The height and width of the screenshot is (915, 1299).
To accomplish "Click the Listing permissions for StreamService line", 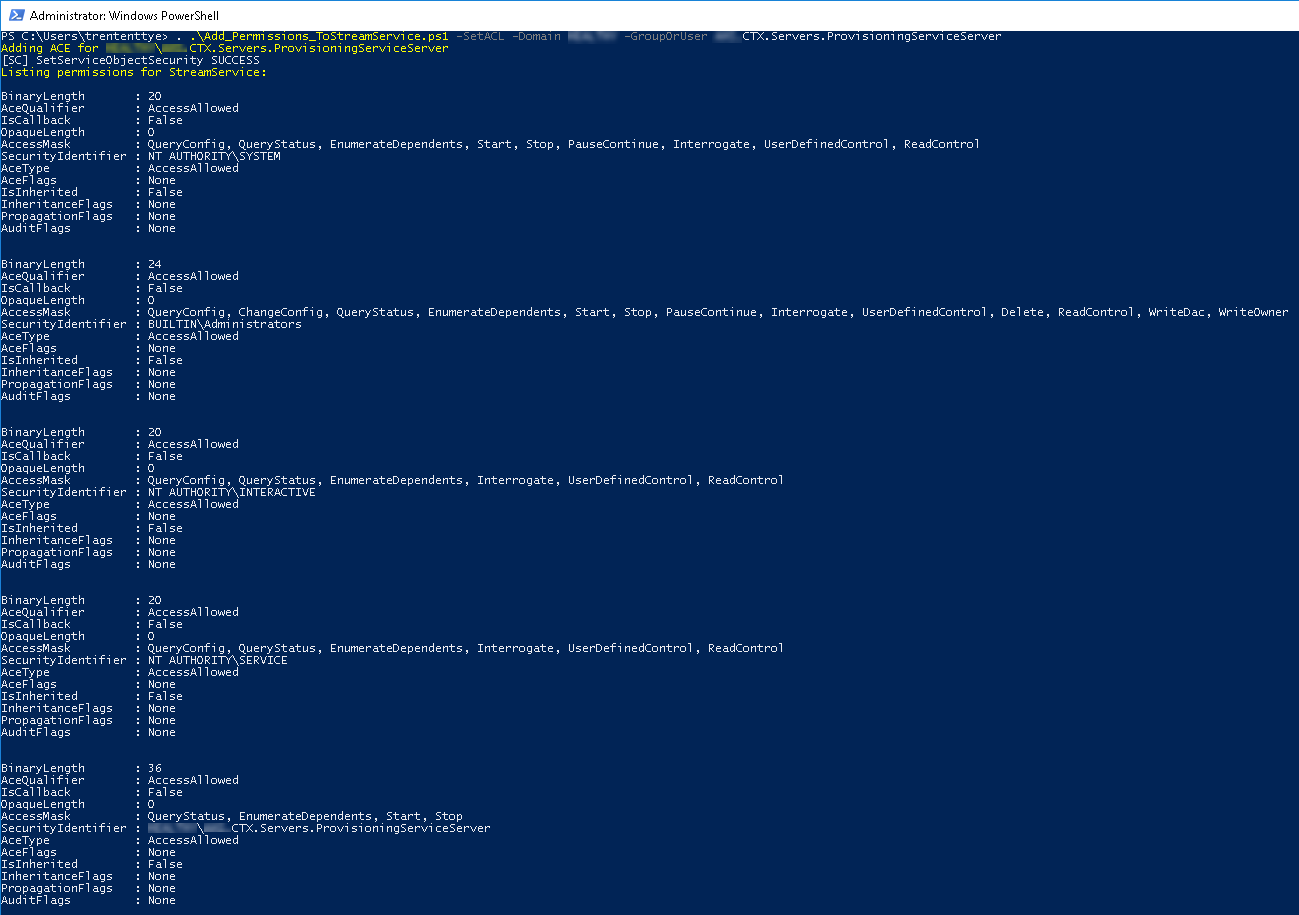I will click(x=133, y=72).
